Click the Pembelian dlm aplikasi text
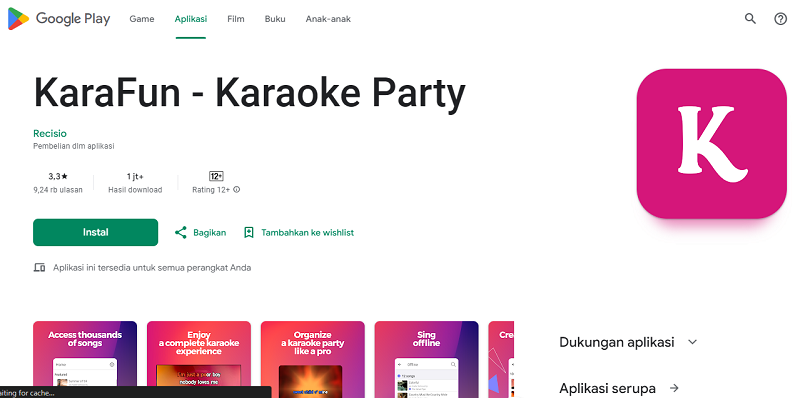This screenshot has width=800, height=398. 73,146
